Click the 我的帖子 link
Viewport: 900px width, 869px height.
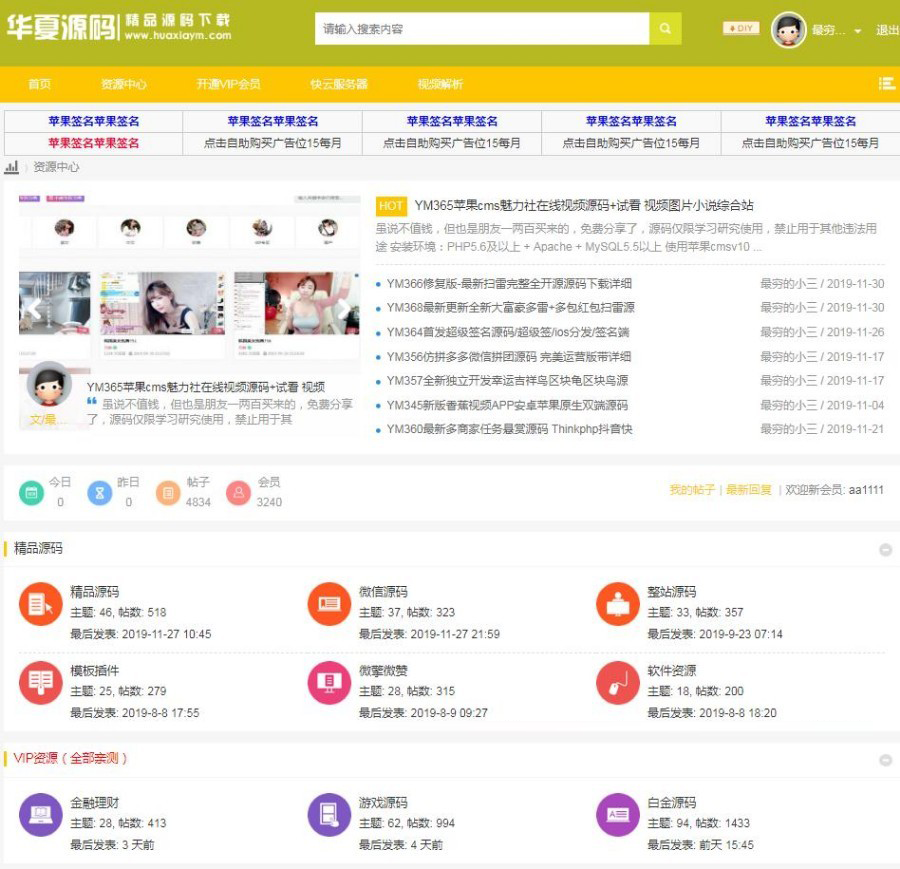pos(692,490)
